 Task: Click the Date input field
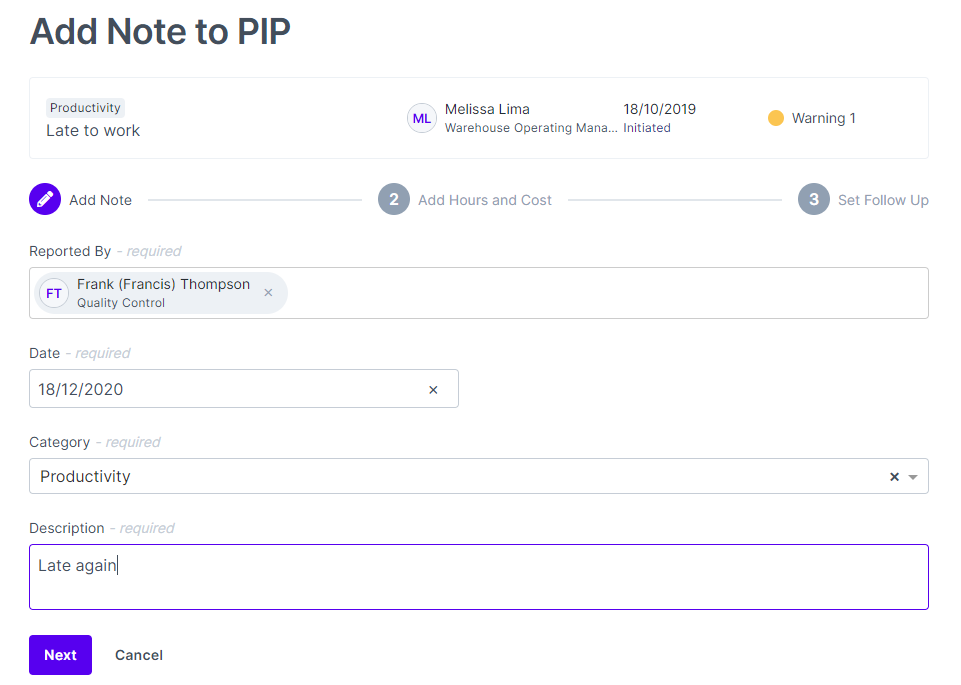point(225,390)
